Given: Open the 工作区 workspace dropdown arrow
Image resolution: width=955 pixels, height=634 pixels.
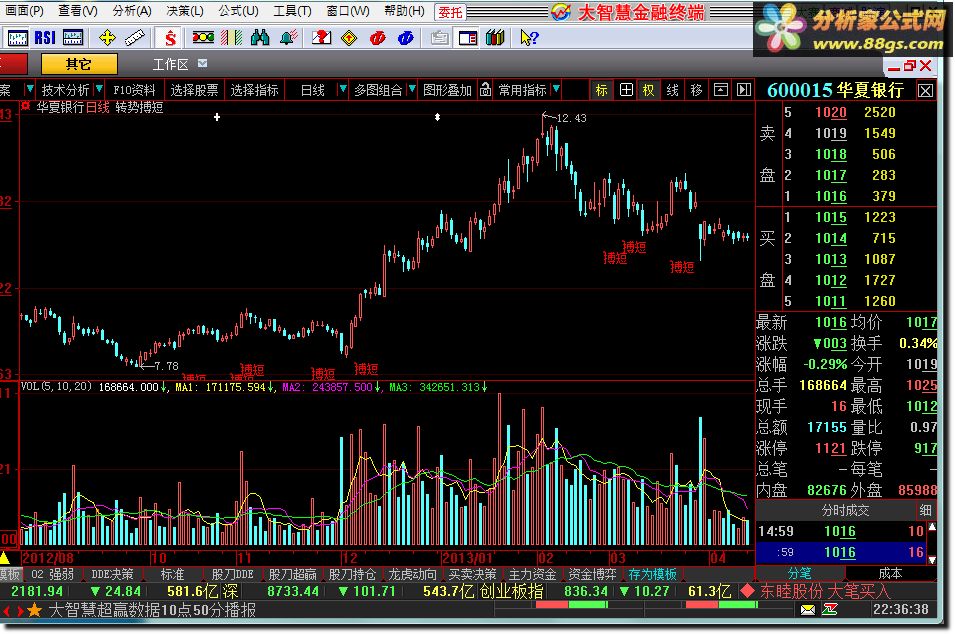Looking at the screenshot, I should pos(203,63).
